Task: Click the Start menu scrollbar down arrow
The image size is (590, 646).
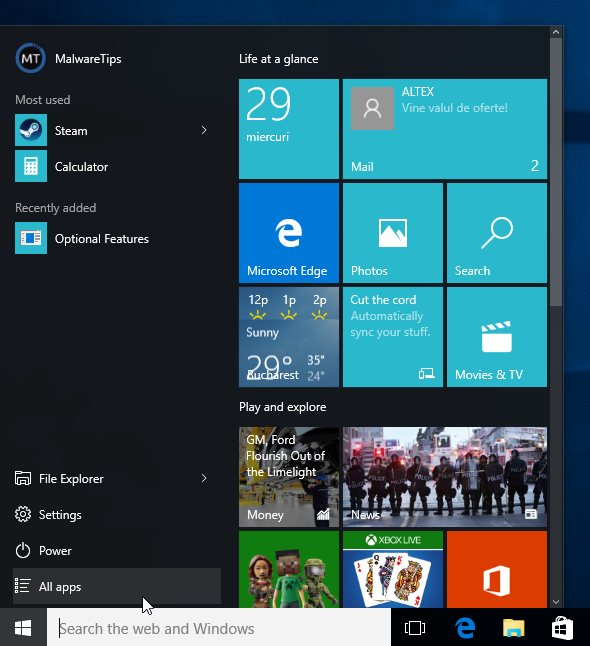Action: pyautogui.click(x=556, y=602)
